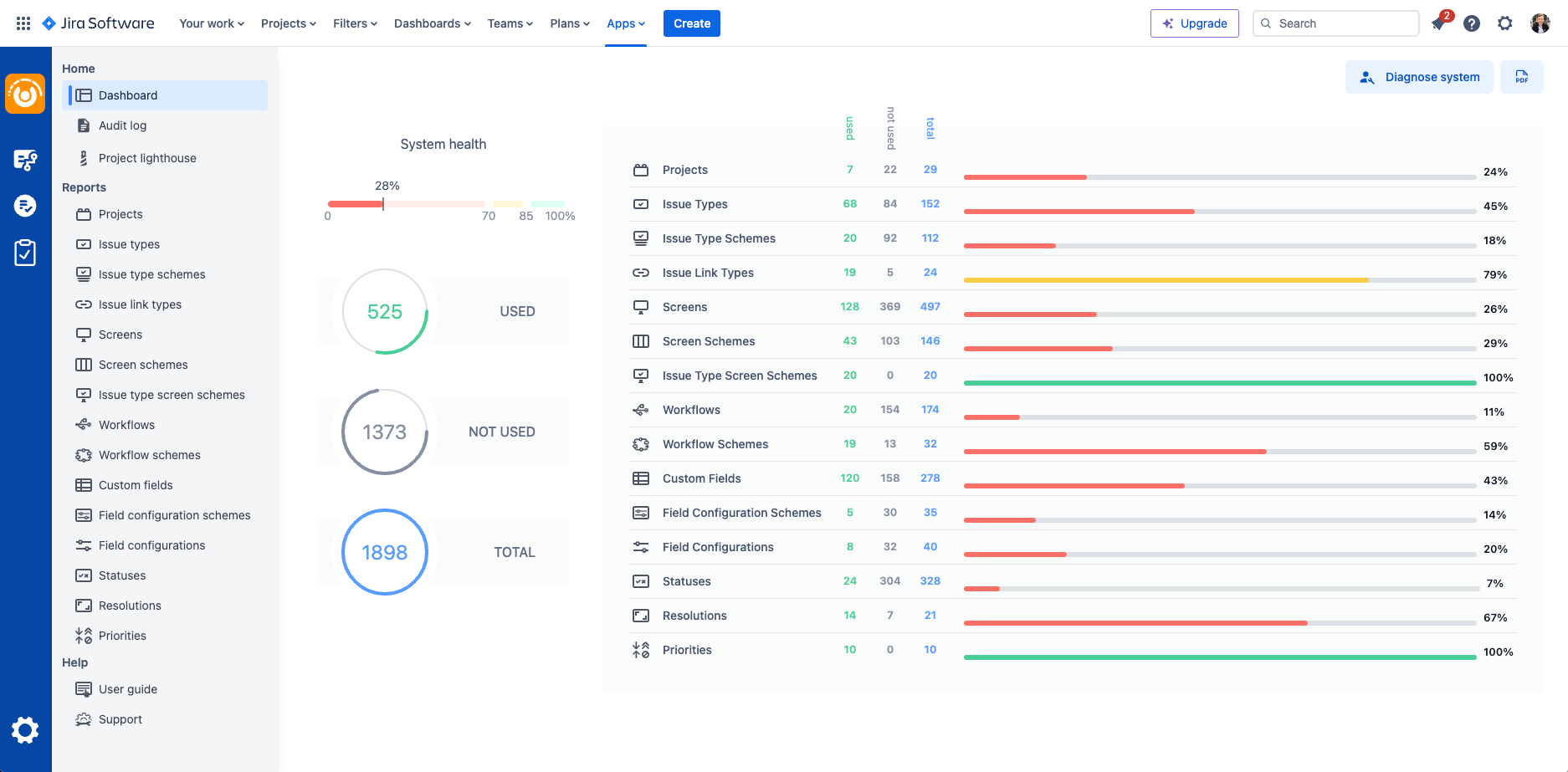Export the dashboard using the PDF icon
This screenshot has width=1568, height=772.
(1521, 77)
